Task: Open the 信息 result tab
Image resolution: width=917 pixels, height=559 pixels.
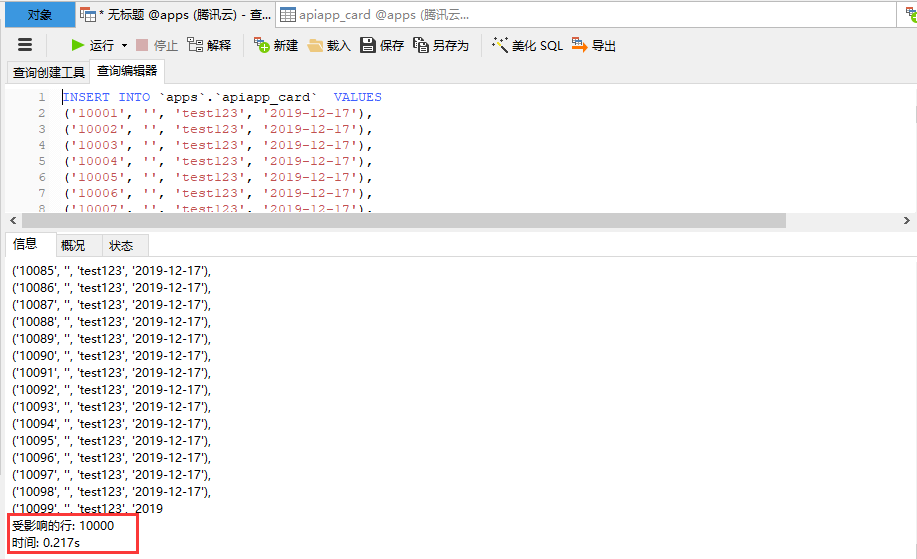Action: (25, 244)
